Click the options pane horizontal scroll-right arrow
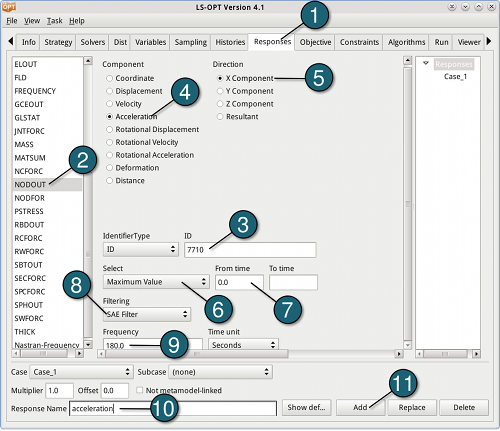500x431 pixels. [399, 354]
